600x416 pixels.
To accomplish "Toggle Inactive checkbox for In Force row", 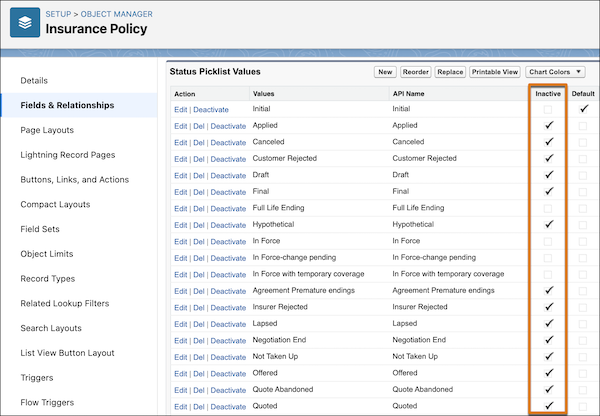I will tap(548, 241).
